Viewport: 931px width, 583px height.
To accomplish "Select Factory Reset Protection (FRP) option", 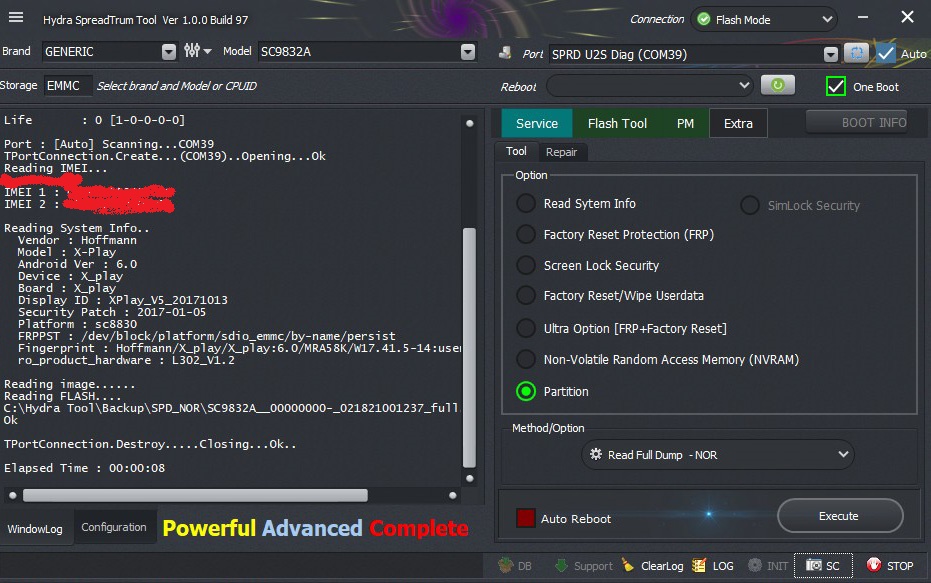I will [x=526, y=235].
